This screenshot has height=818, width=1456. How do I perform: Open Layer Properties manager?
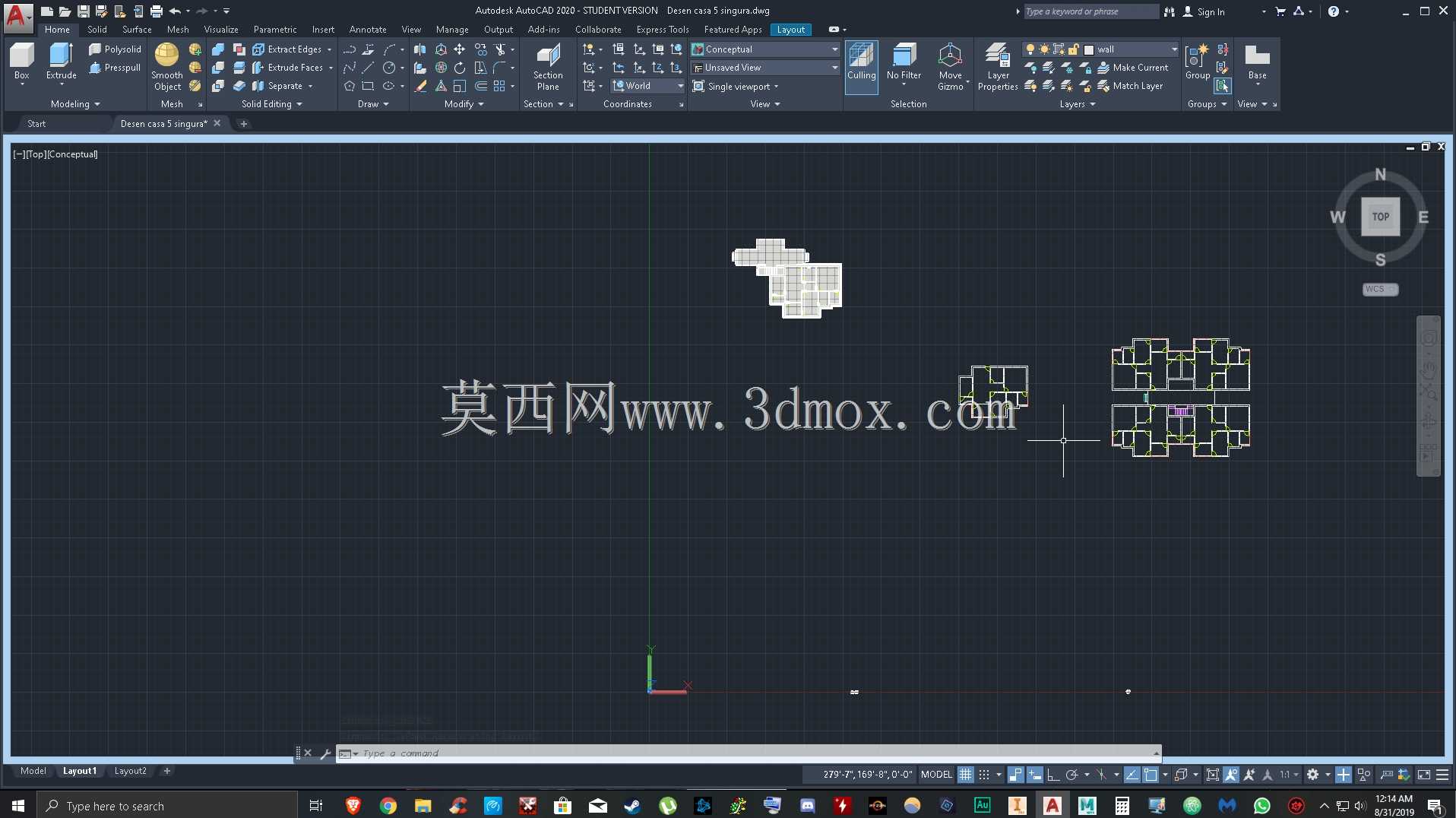coord(998,67)
